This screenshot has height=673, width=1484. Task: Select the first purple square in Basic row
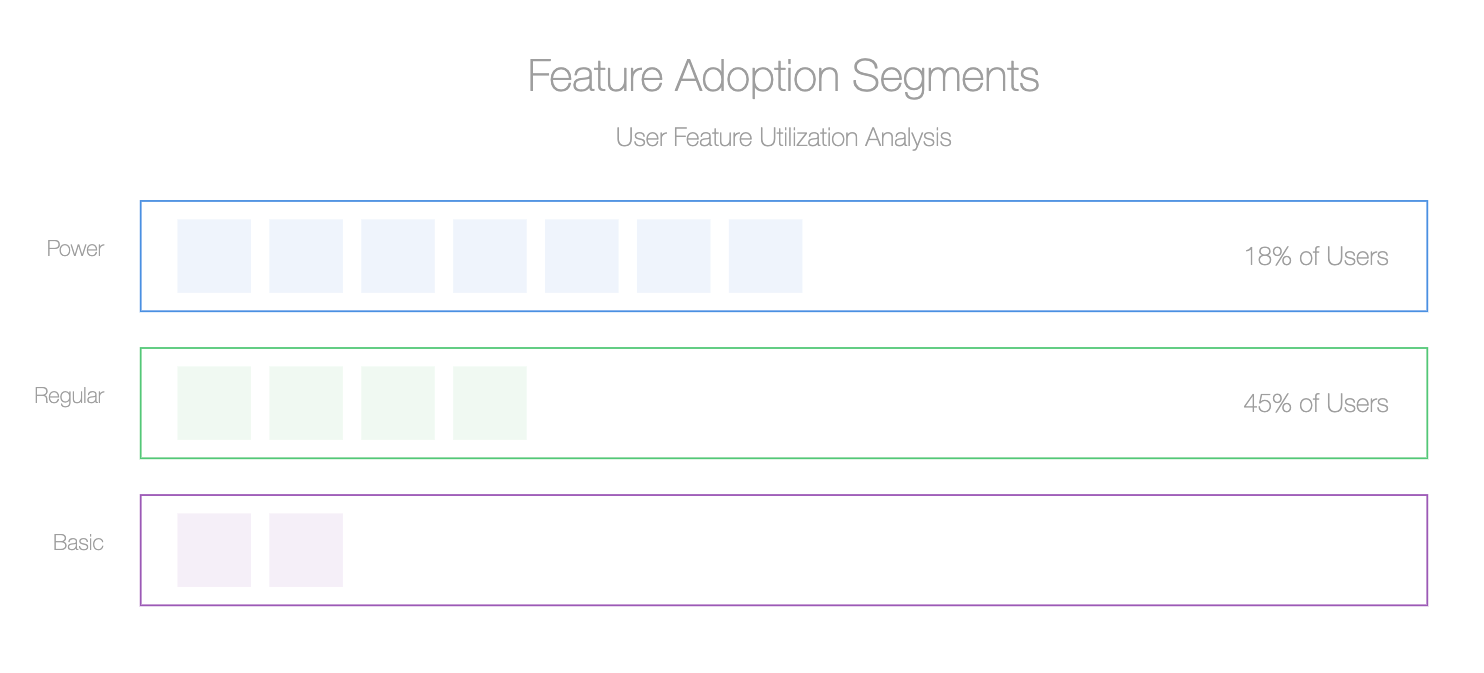tap(214, 550)
